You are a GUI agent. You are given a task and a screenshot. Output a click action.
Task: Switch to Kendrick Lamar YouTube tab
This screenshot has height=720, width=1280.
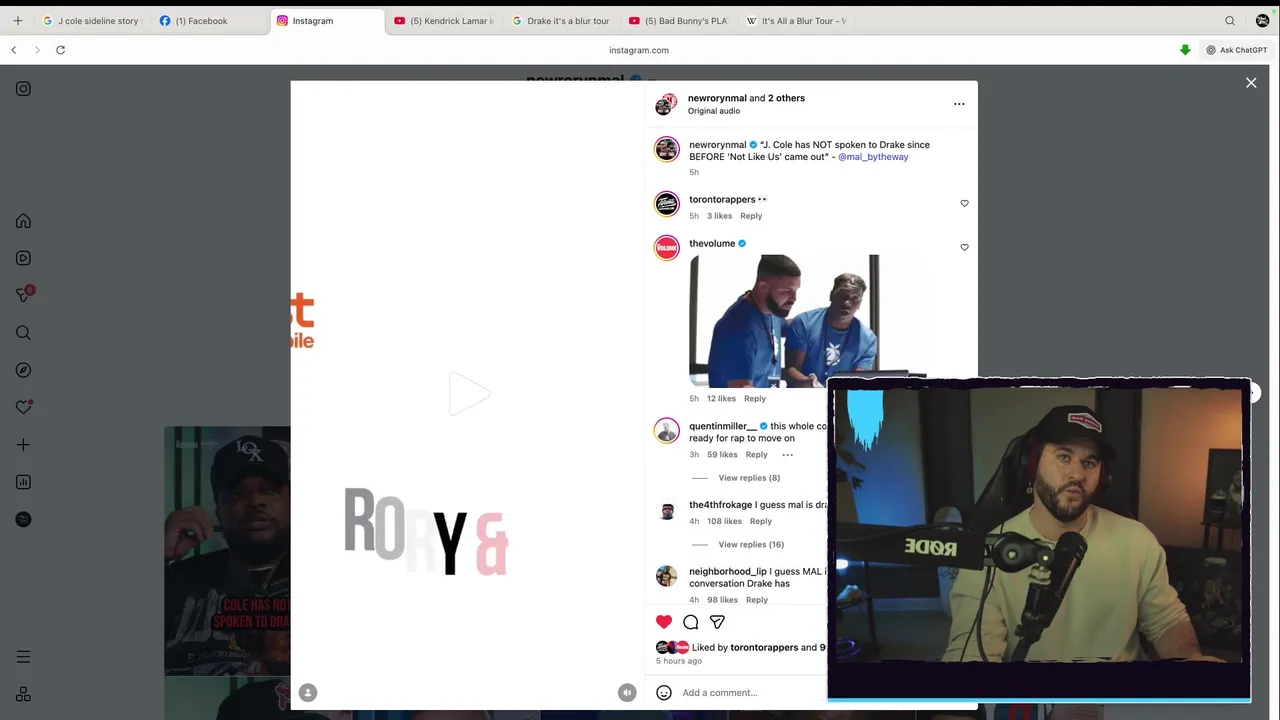444,21
